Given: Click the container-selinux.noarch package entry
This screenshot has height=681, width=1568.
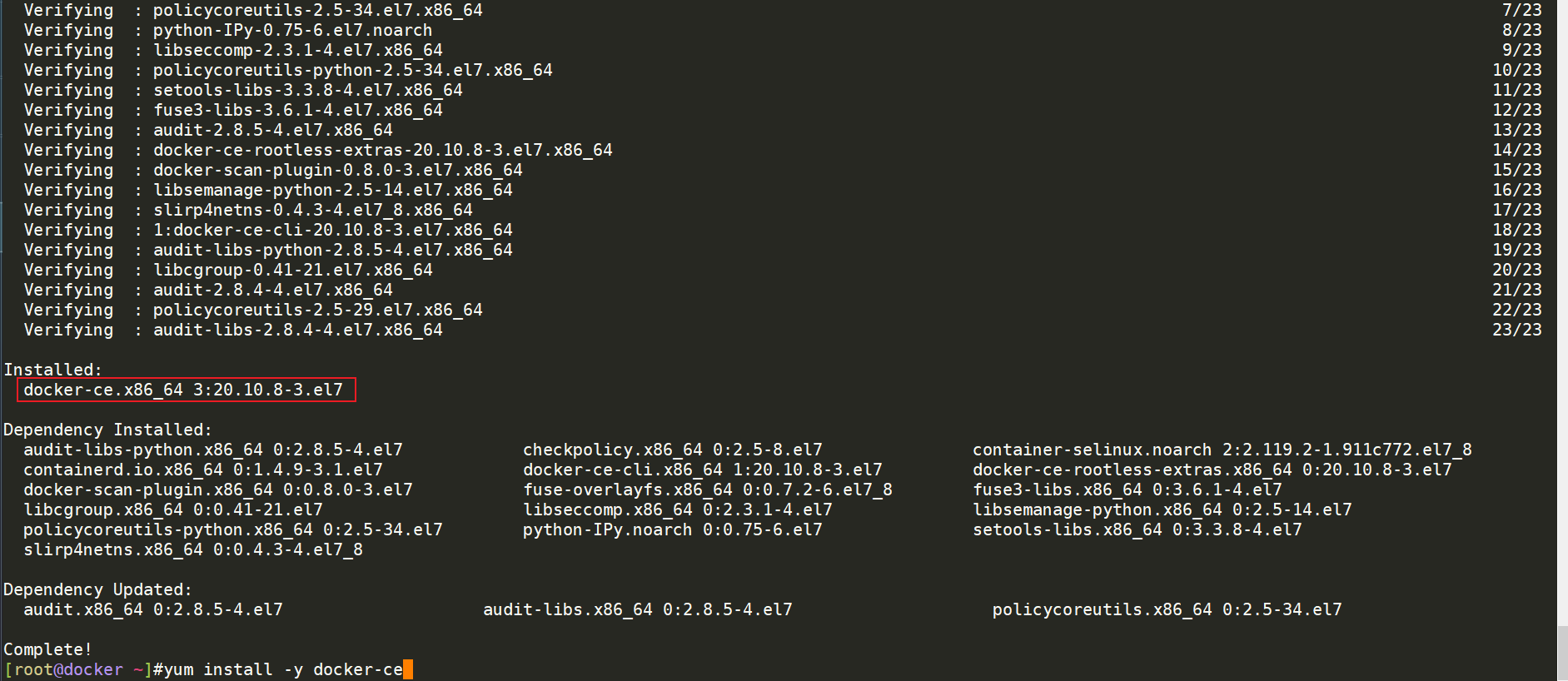Looking at the screenshot, I should [x=1222, y=450].
